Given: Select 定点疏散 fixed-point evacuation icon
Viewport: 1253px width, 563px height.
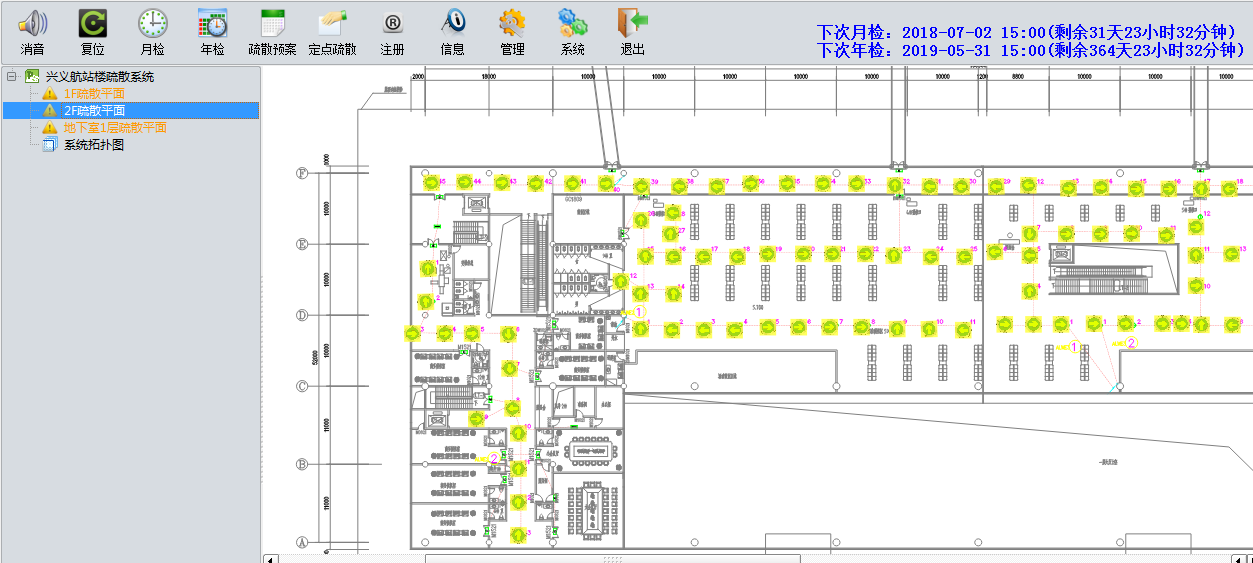Looking at the screenshot, I should pyautogui.click(x=332, y=23).
